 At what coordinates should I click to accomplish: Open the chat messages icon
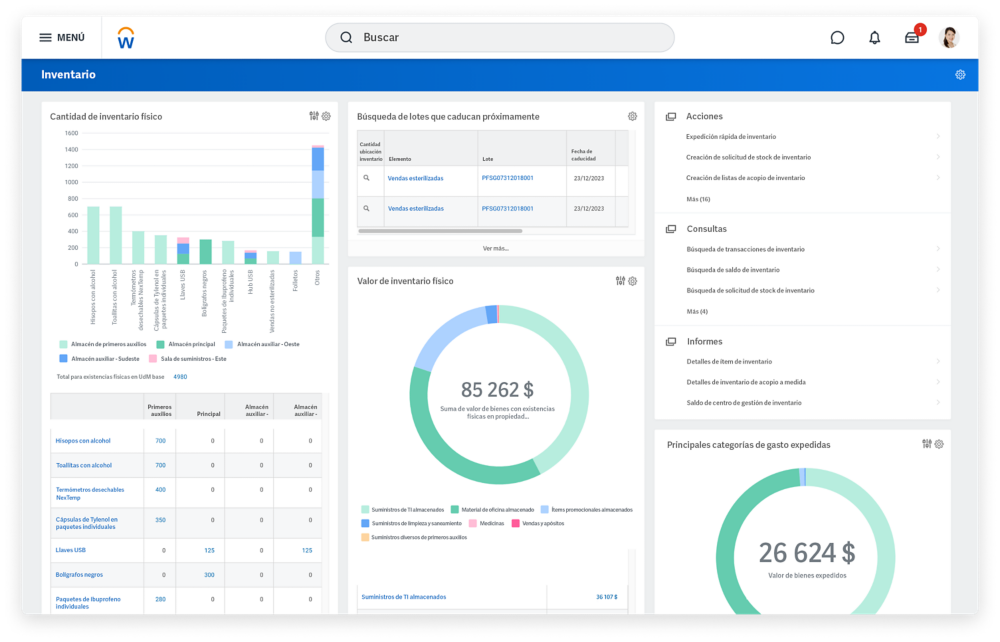pyautogui.click(x=837, y=38)
